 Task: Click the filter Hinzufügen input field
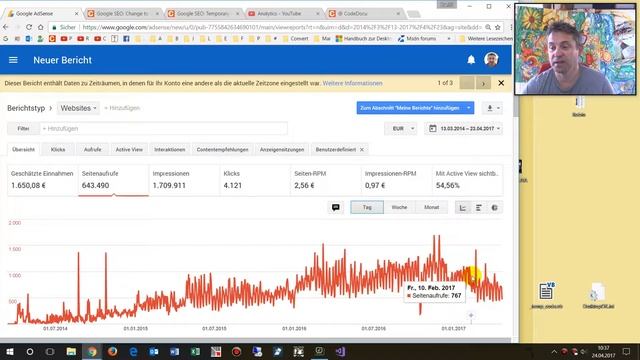(x=164, y=129)
